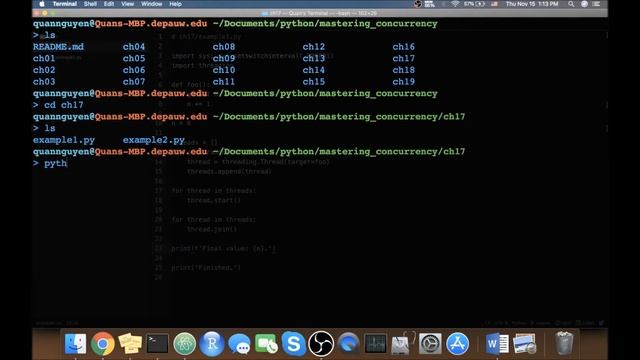
Task: Click the battery status indicator
Action: pyautogui.click(x=474, y=4)
